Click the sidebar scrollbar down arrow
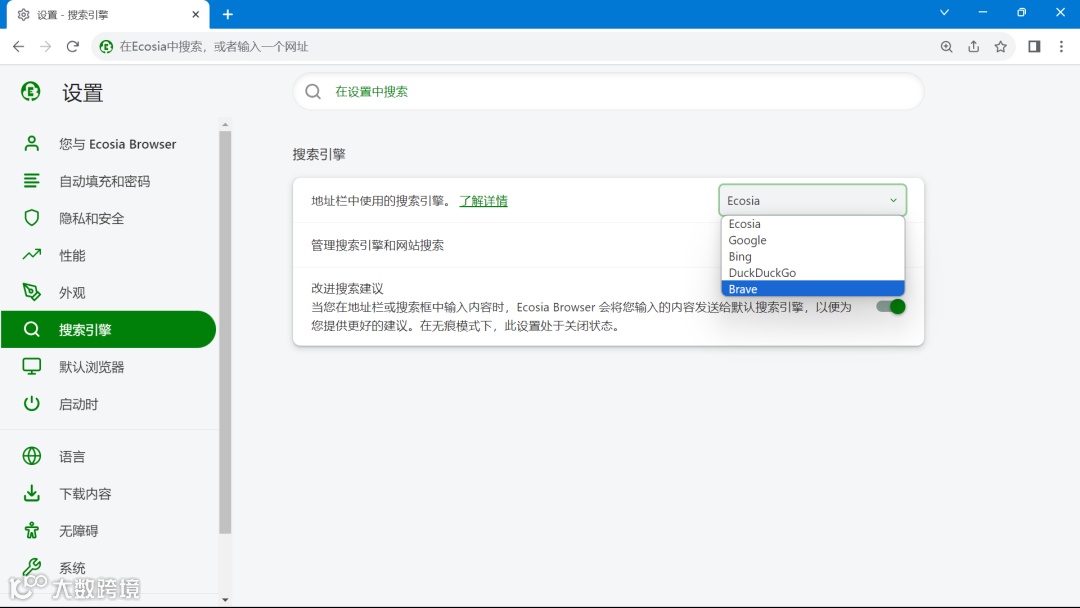1080x608 pixels. pyautogui.click(x=225, y=600)
